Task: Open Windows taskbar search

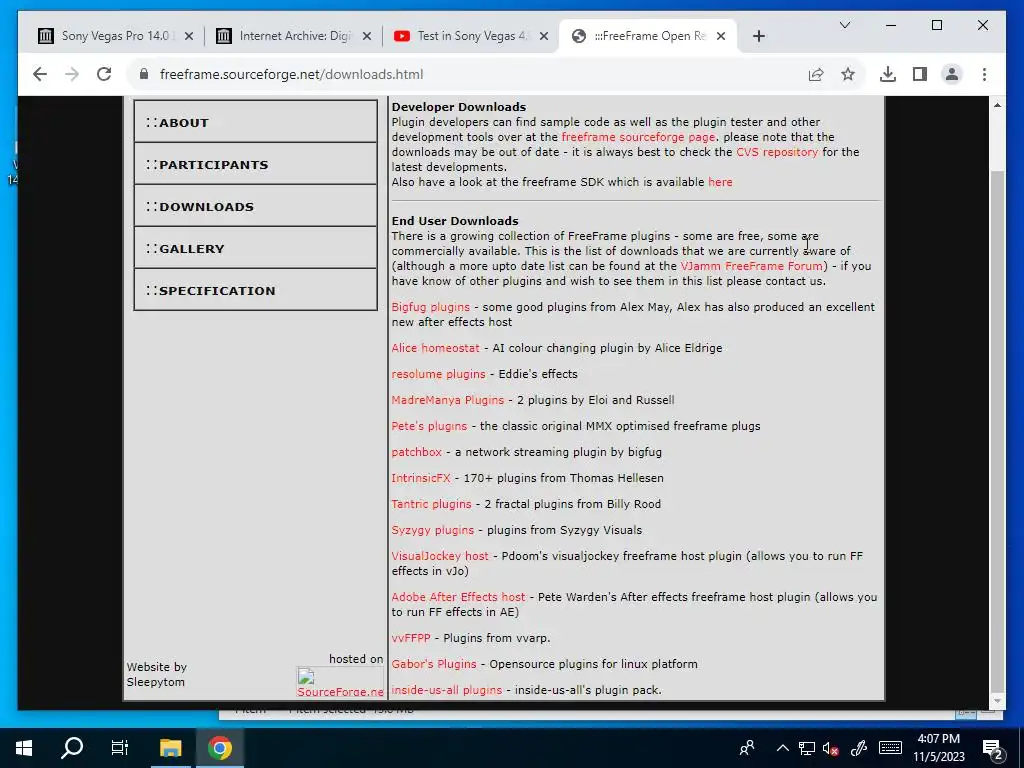Action: (x=72, y=748)
